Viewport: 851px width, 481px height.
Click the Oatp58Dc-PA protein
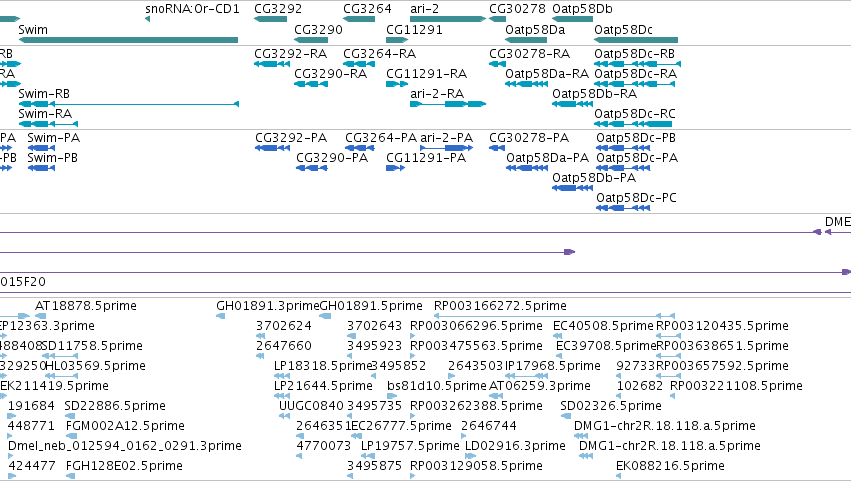click(623, 168)
